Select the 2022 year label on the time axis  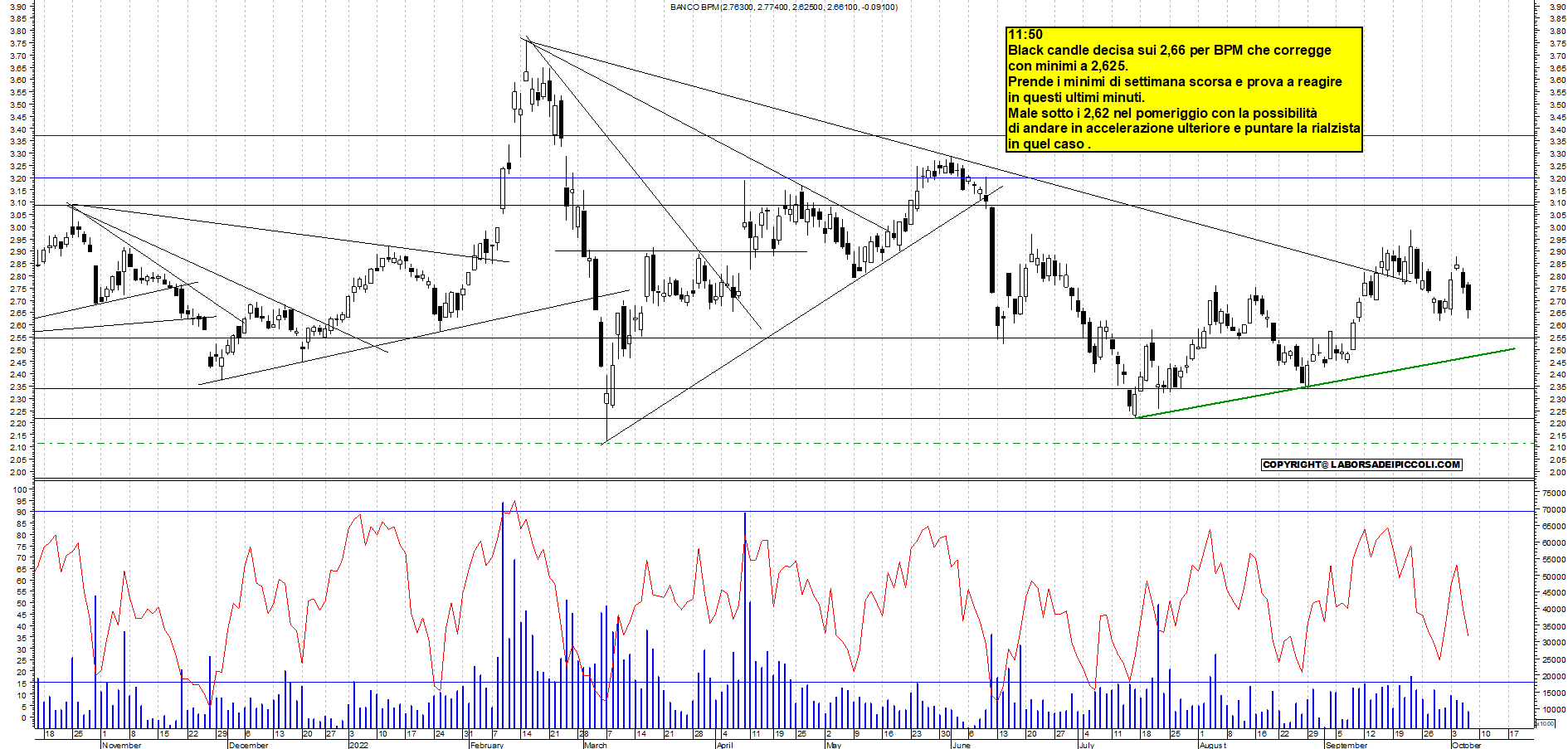(358, 745)
